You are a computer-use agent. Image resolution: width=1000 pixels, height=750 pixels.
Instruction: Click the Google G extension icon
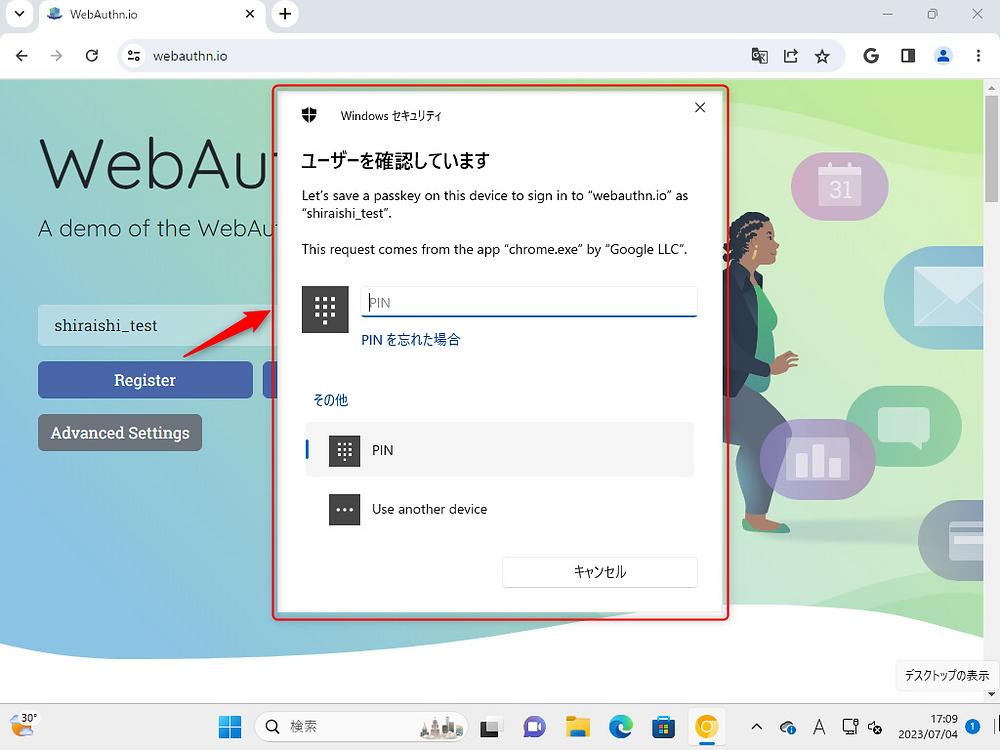pos(871,56)
